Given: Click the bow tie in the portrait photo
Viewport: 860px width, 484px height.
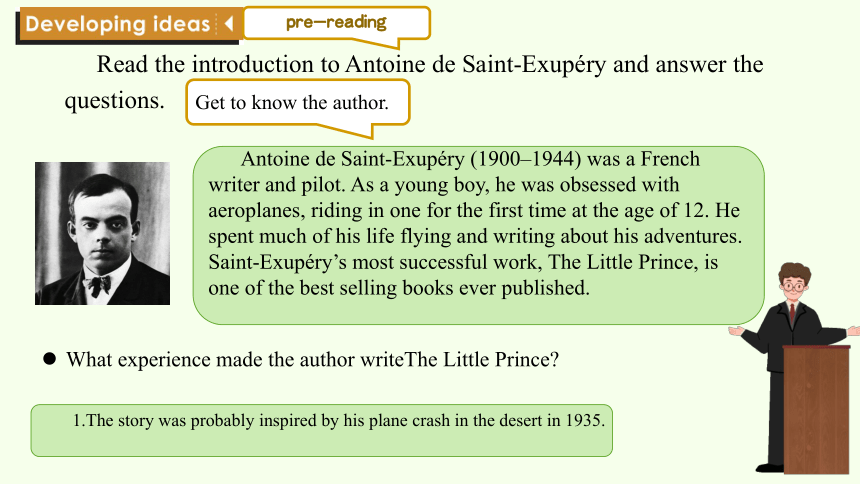Looking at the screenshot, I should pyautogui.click(x=99, y=285).
